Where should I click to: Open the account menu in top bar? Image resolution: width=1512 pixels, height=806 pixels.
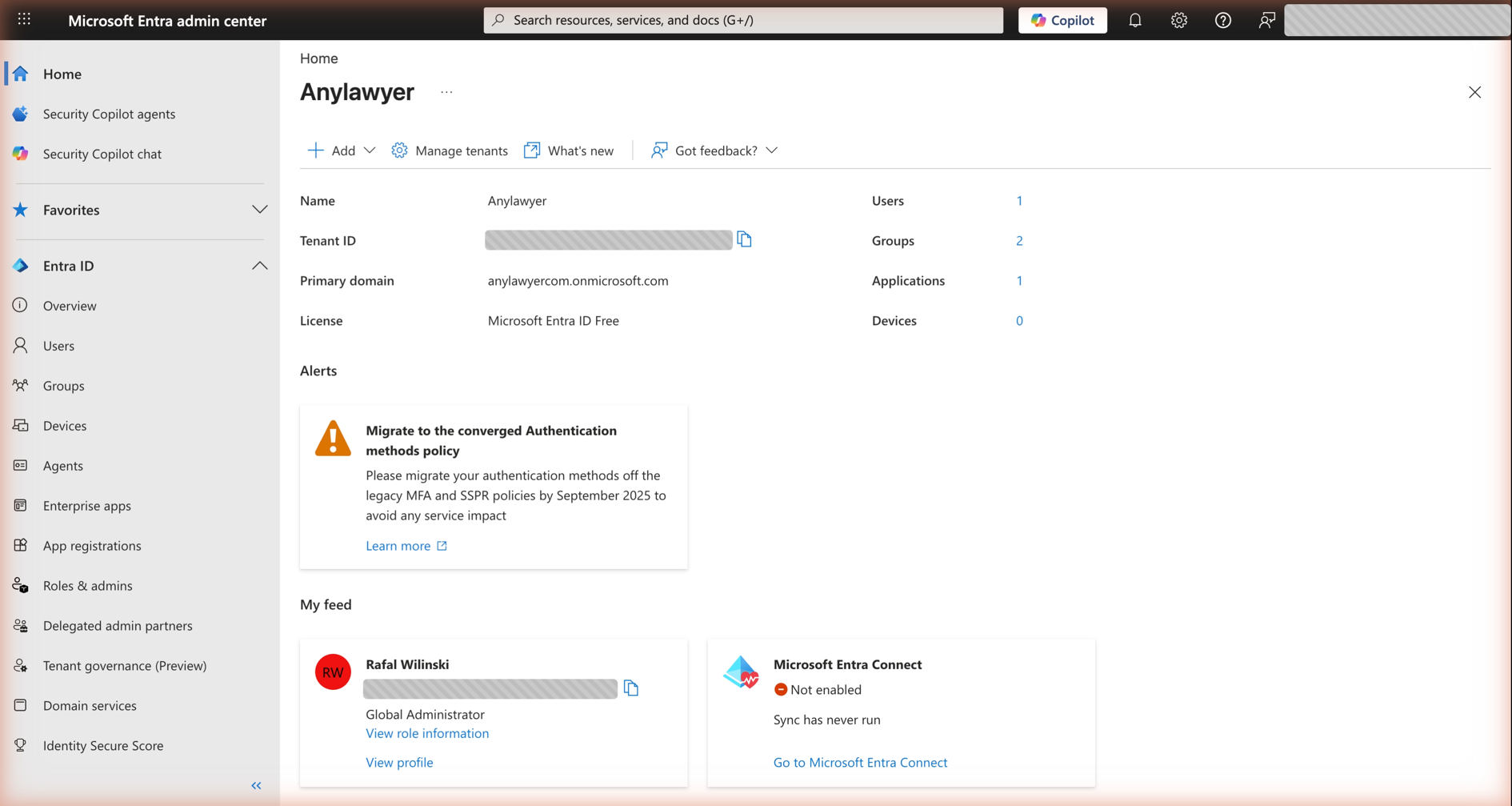1396,20
